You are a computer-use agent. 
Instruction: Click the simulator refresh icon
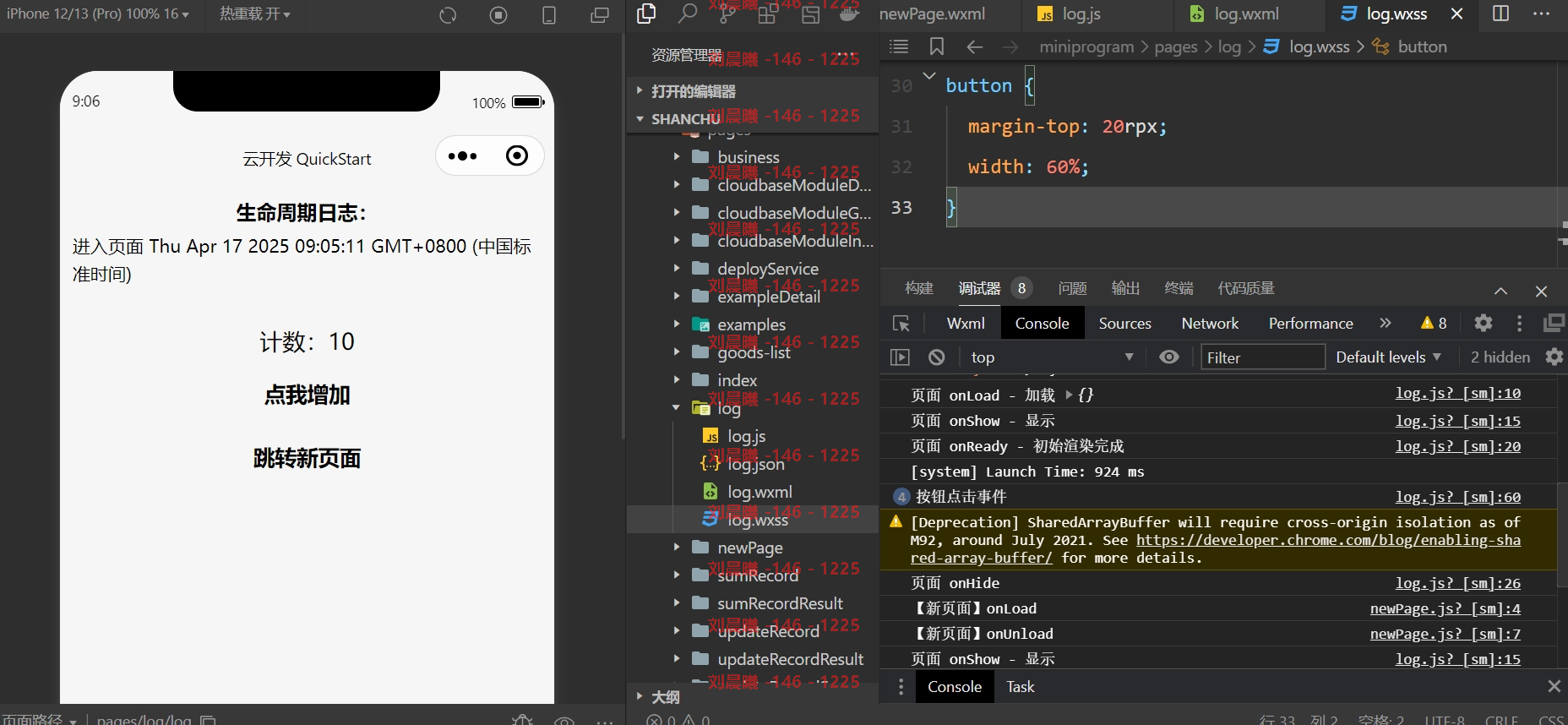point(448,14)
